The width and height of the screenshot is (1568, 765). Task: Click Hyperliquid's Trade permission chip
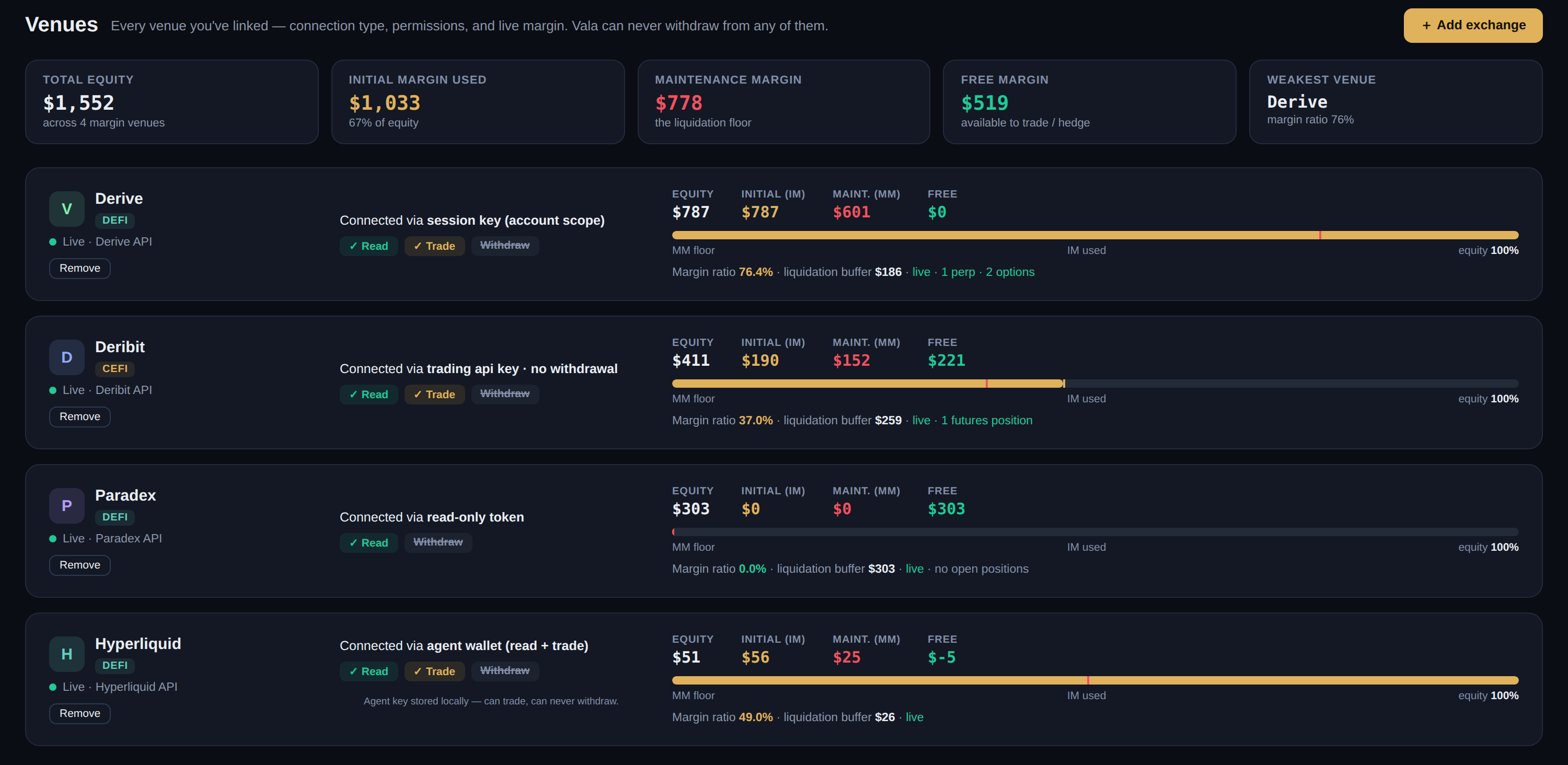point(435,671)
